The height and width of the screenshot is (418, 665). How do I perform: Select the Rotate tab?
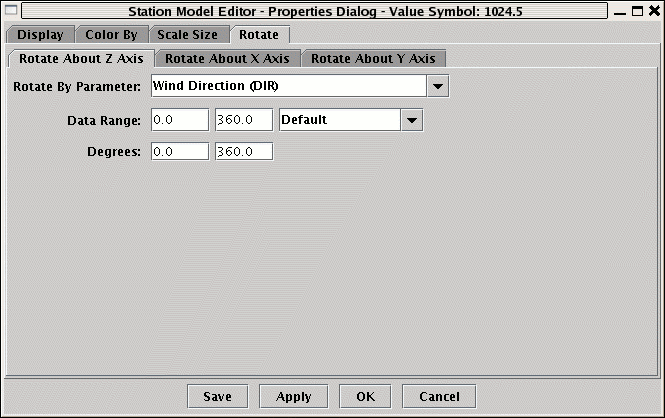tap(258, 35)
